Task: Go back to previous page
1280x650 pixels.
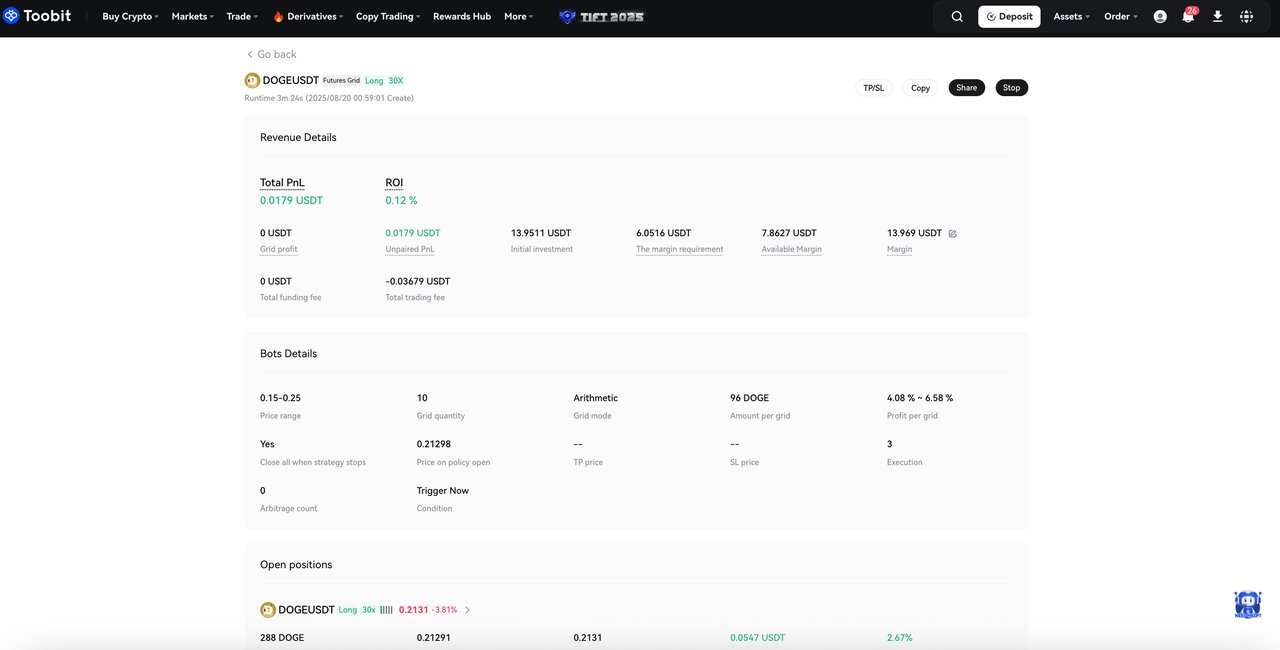Action: pyautogui.click(x=271, y=54)
